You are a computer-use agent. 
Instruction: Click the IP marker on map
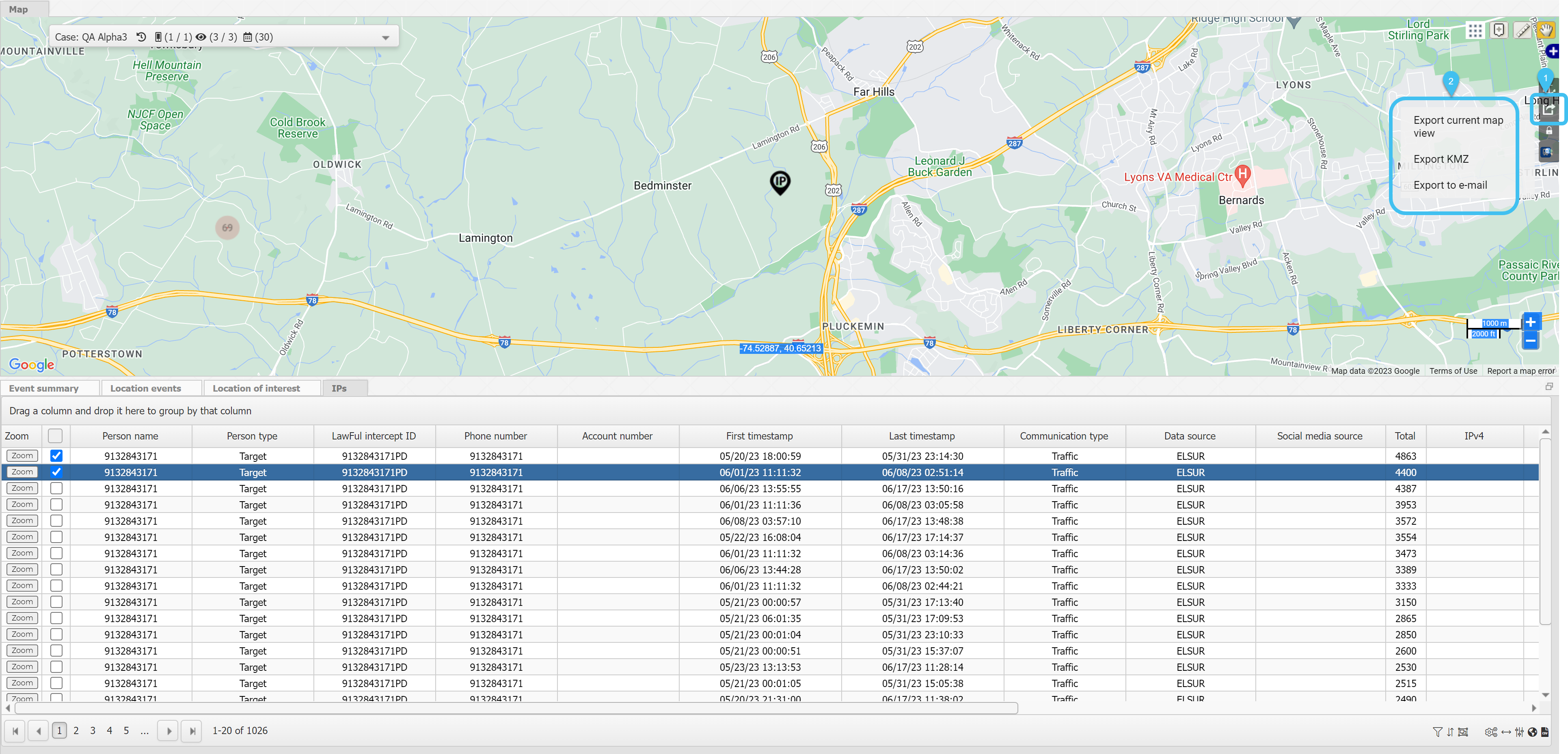(x=780, y=181)
